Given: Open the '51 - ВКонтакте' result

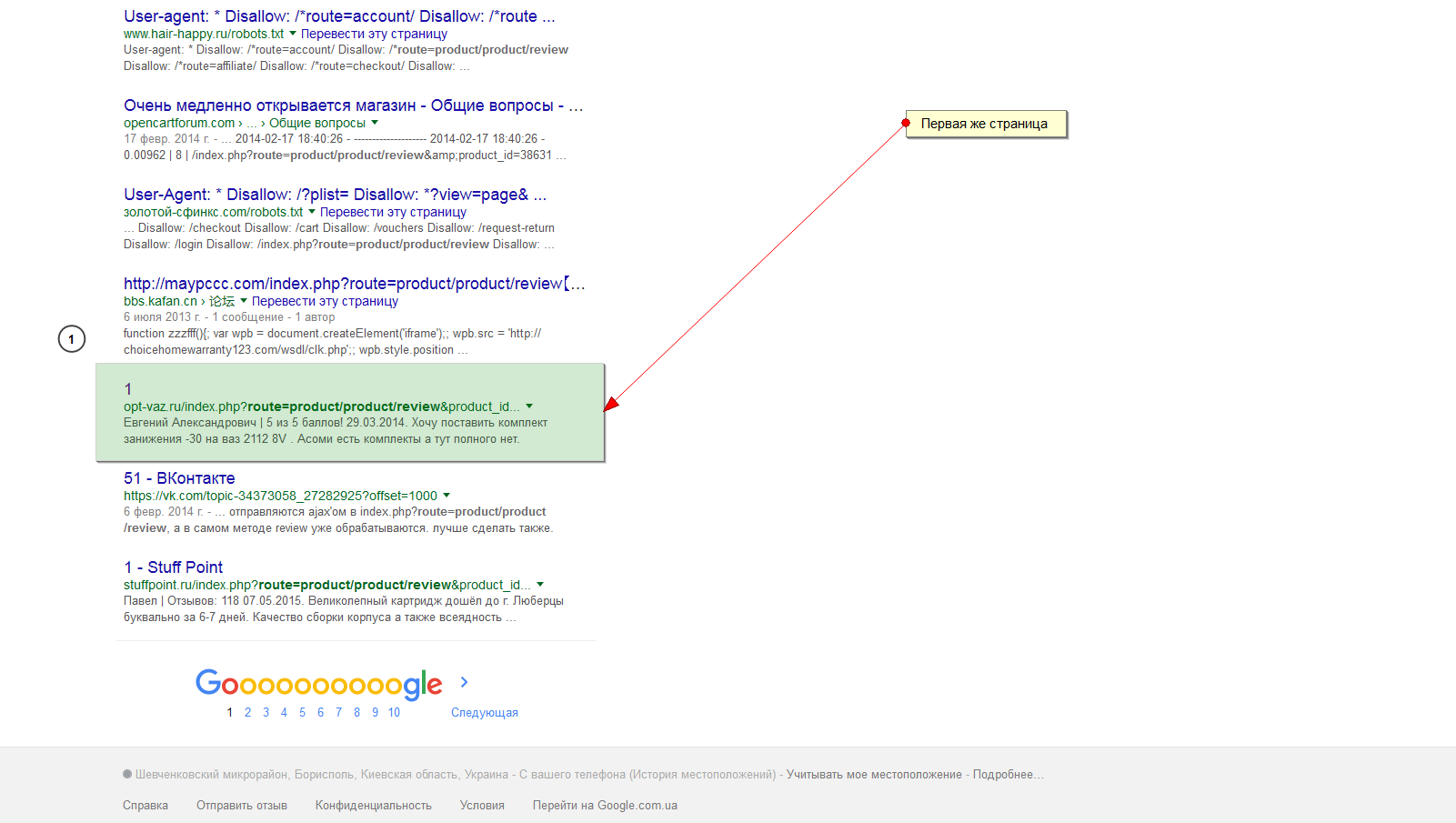Looking at the screenshot, I should (179, 478).
